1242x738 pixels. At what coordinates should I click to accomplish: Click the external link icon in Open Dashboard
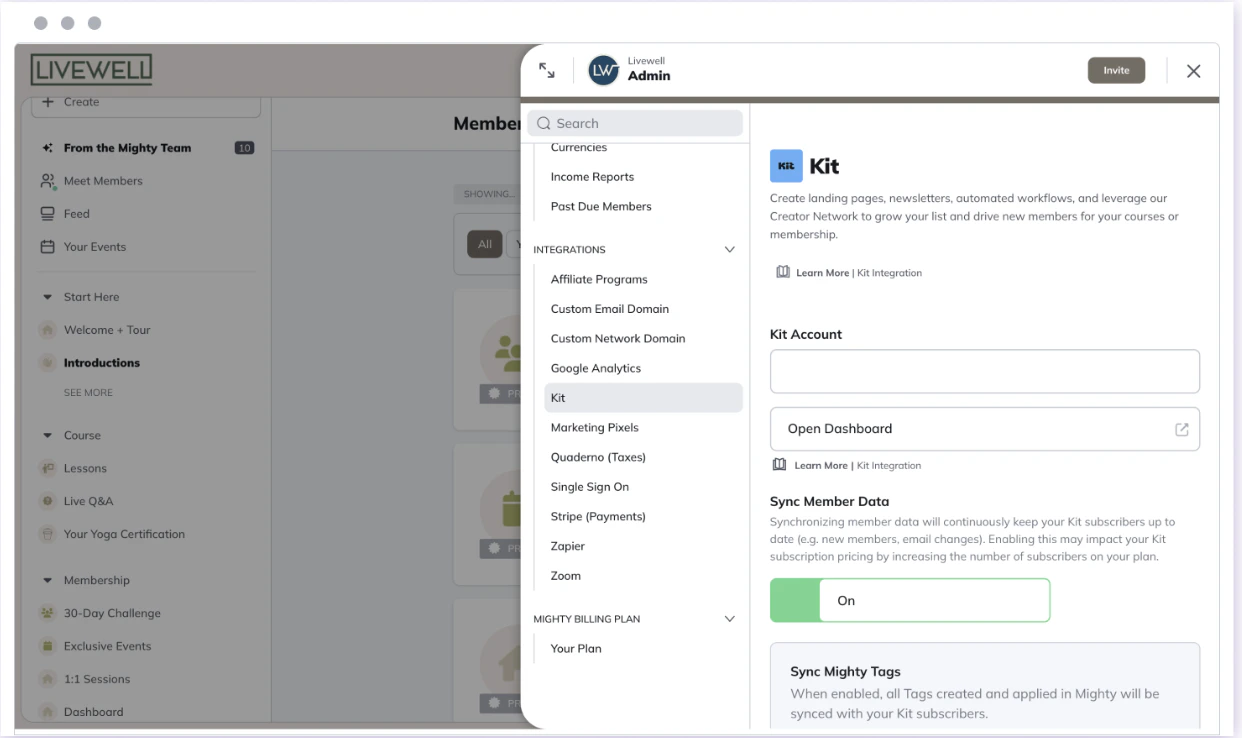pyautogui.click(x=1182, y=429)
